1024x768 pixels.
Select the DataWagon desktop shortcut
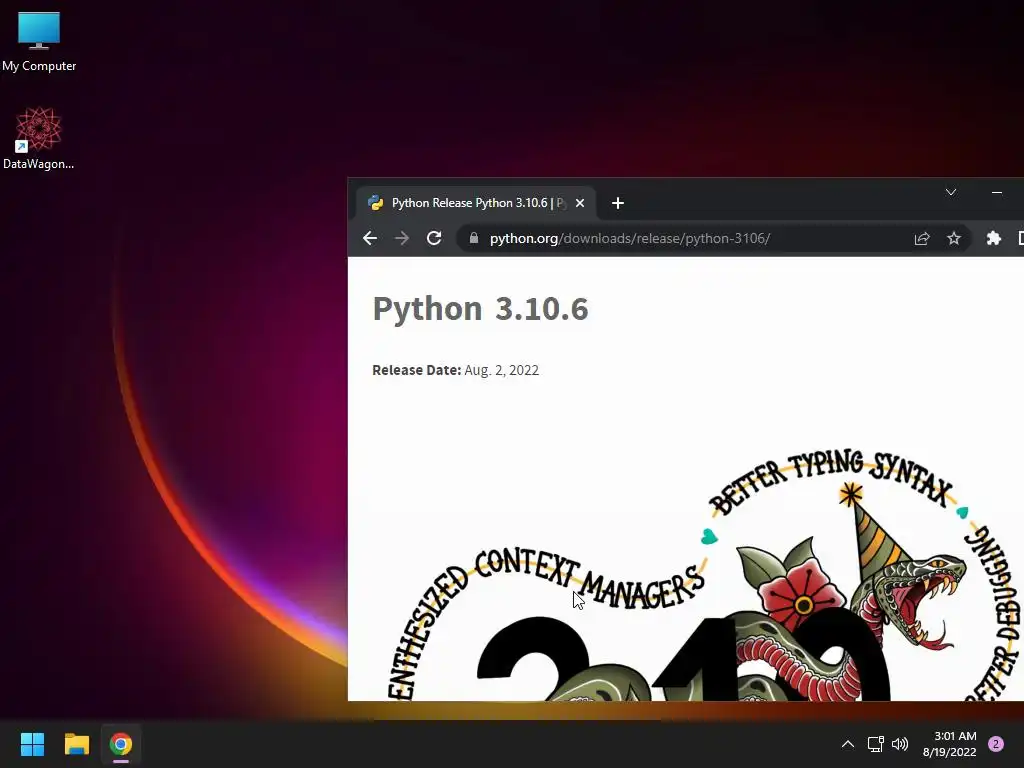point(39,138)
